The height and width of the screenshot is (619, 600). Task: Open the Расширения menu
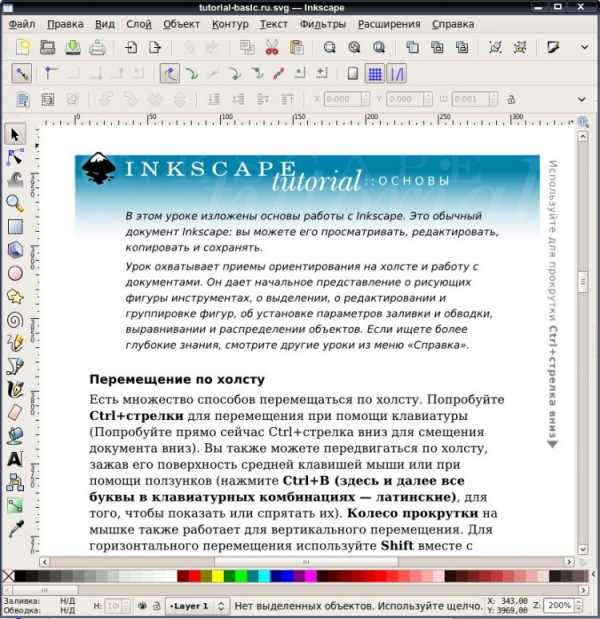389,24
